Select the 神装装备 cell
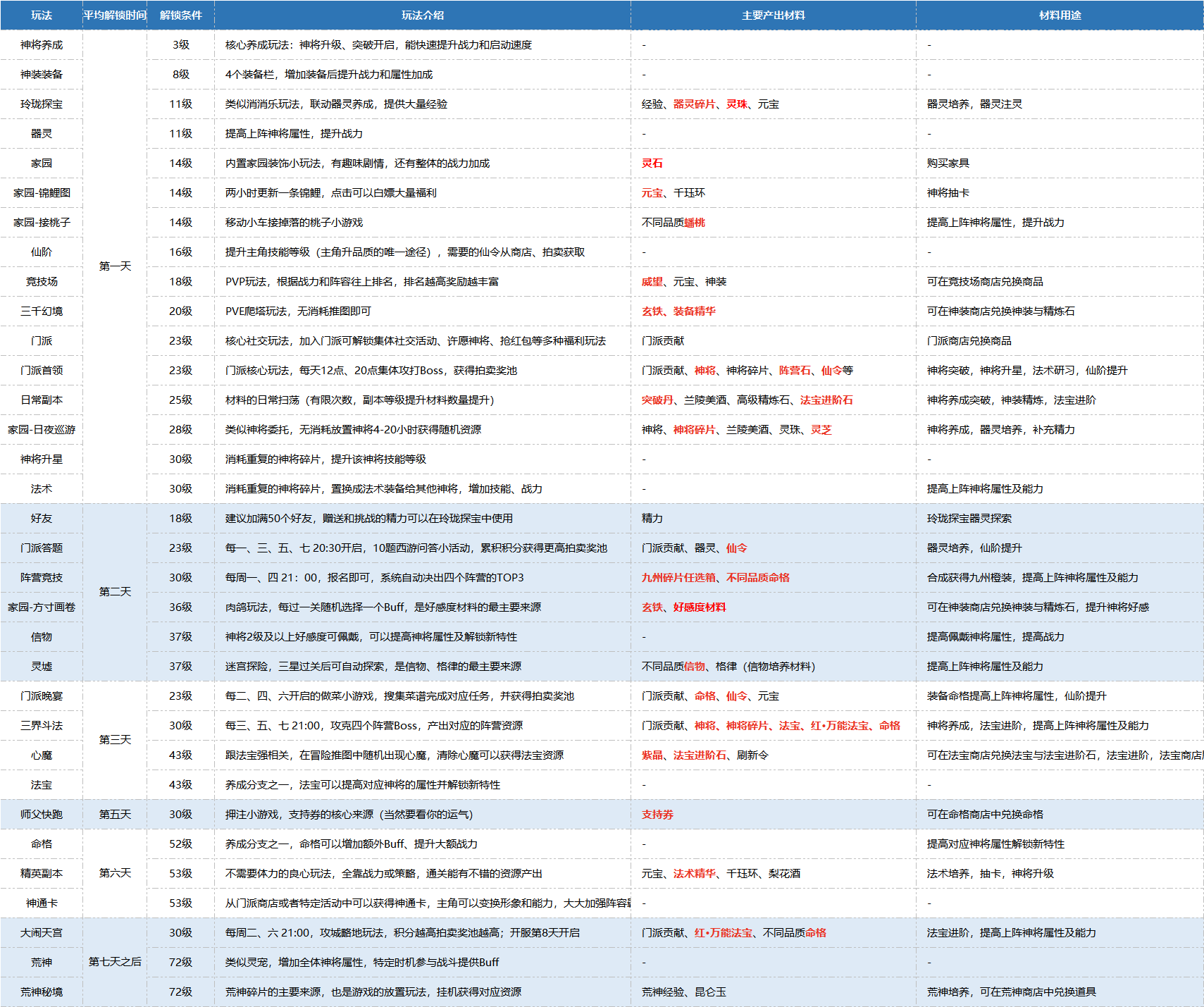This screenshot has width=1204, height=1007. 42,75
